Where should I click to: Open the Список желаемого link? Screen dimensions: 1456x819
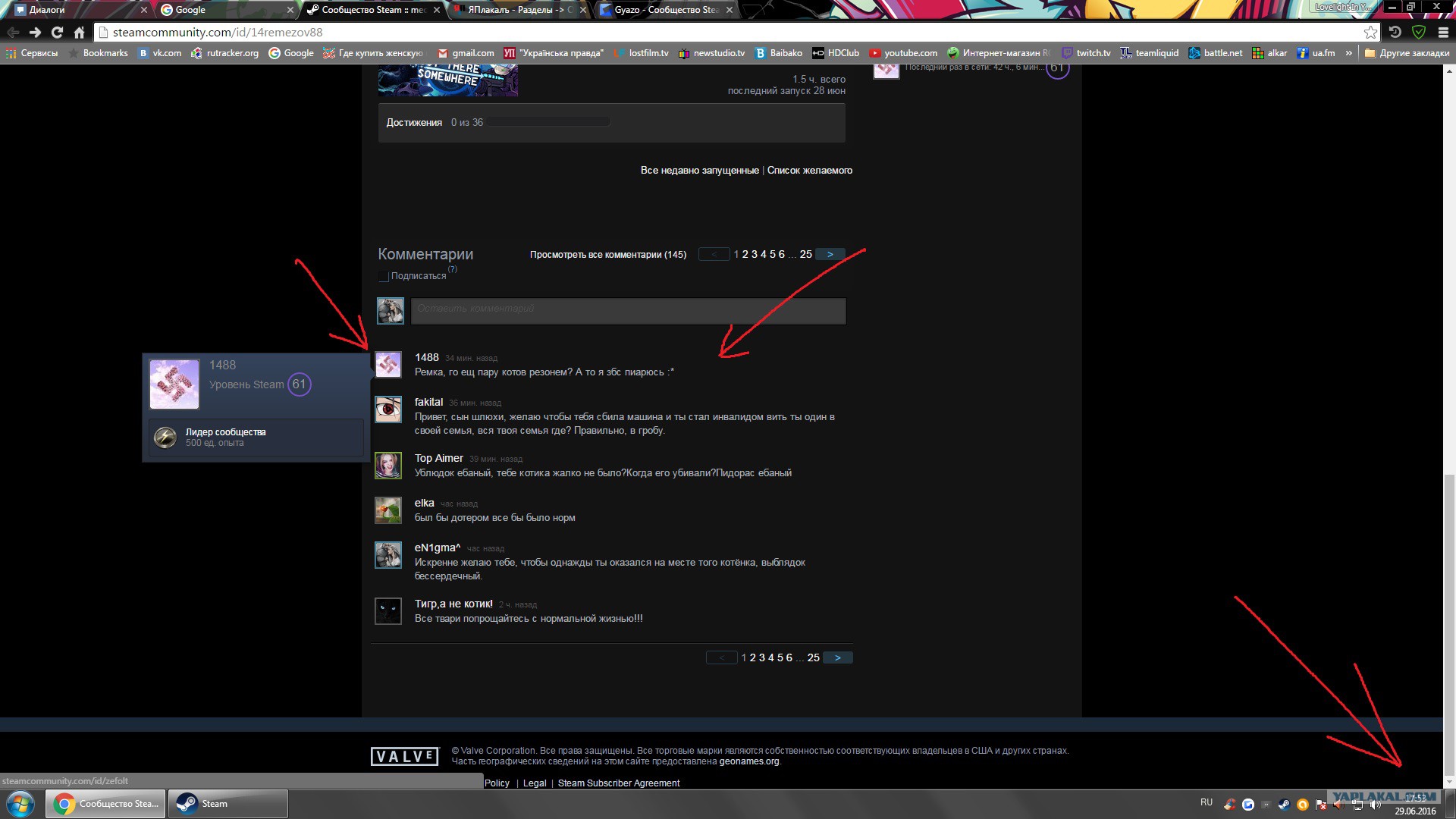(809, 171)
